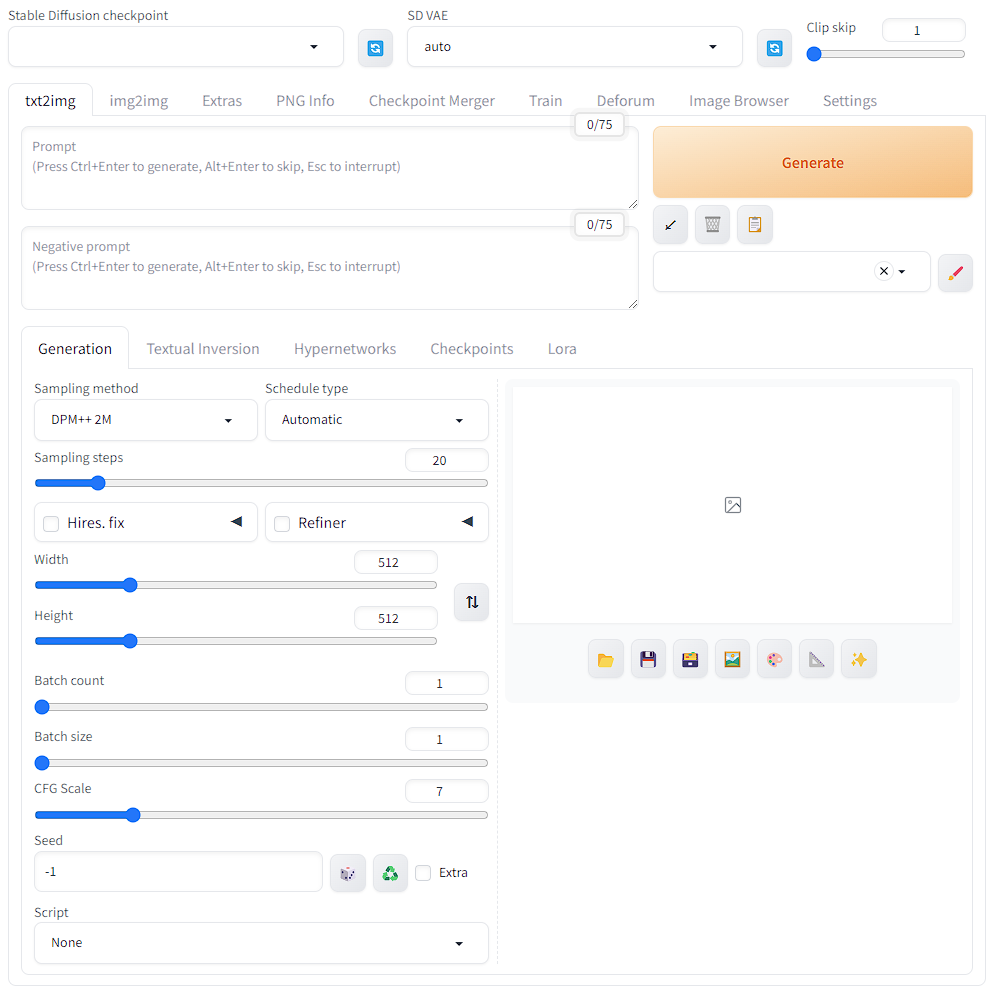Click the CFG Scale slider handle
The width and height of the screenshot is (996, 995).
133,815
